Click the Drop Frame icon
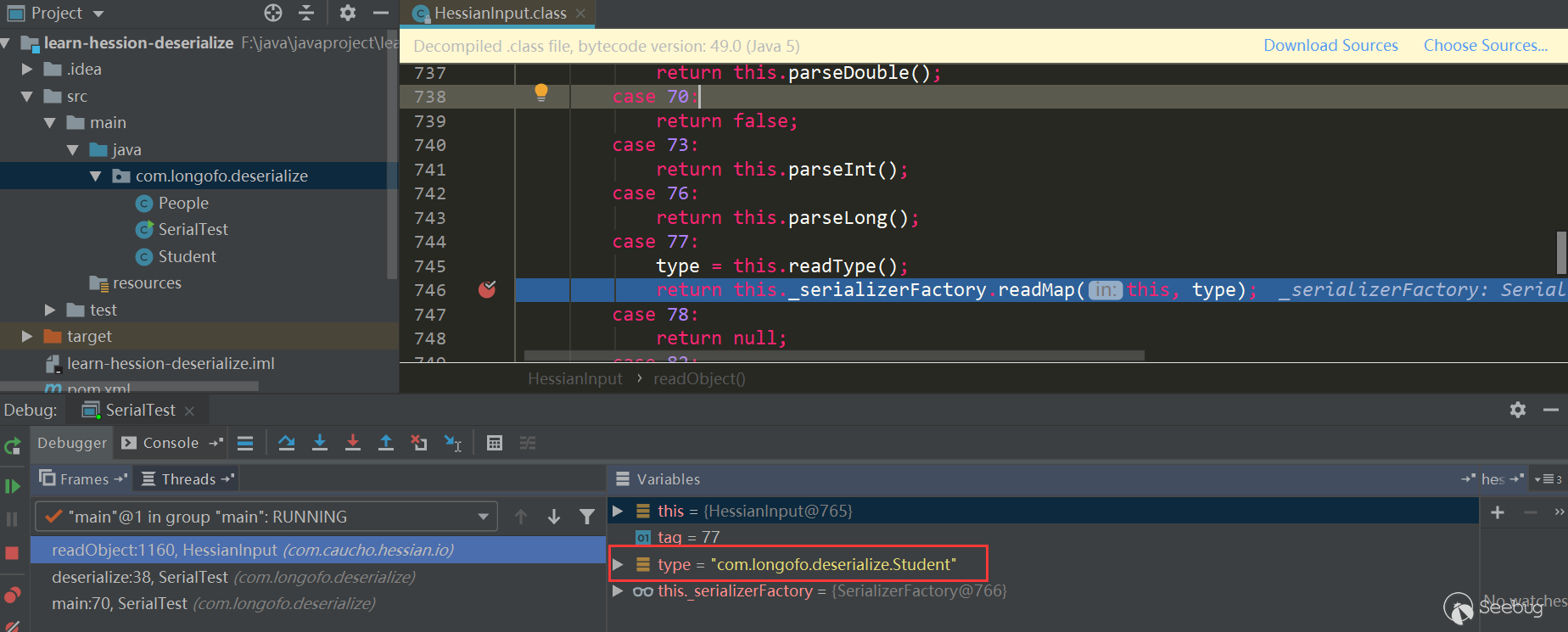This screenshot has height=632, width=1568. pos(419,443)
